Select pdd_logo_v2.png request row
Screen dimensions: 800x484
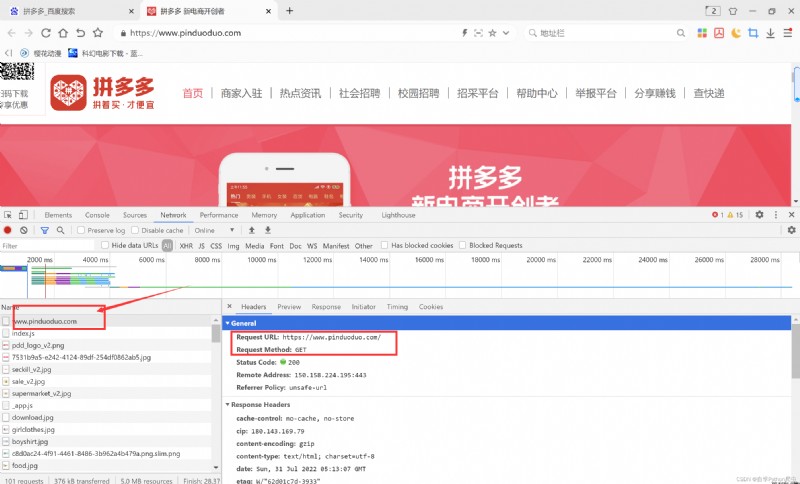106,345
